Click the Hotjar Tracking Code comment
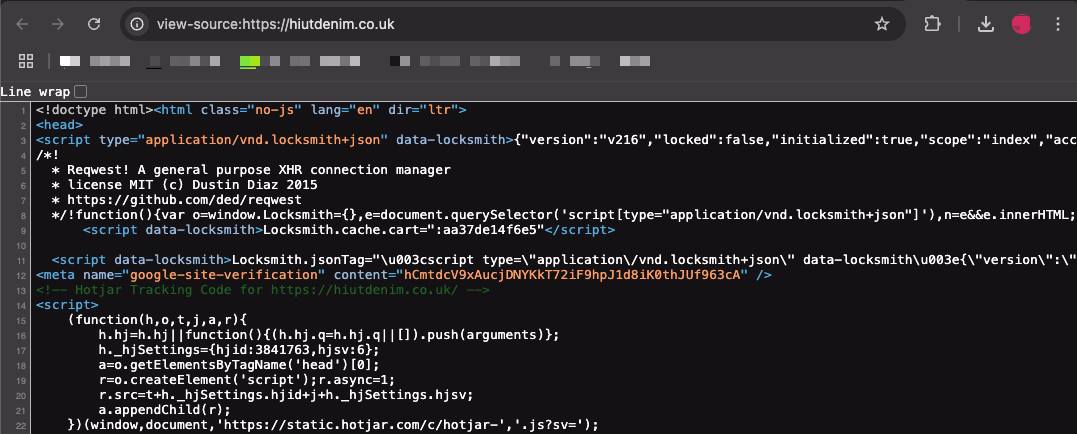The height and width of the screenshot is (434, 1077). click(262, 290)
